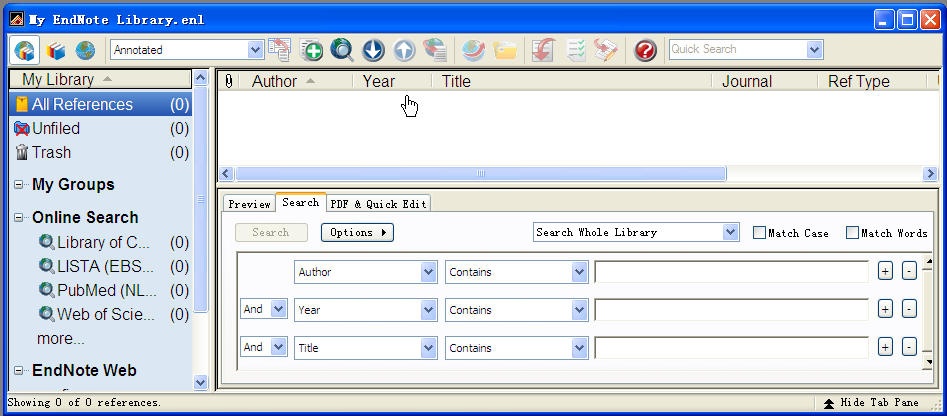The image size is (947, 416).
Task: Enable the Match Case checkbox
Action: coord(759,232)
